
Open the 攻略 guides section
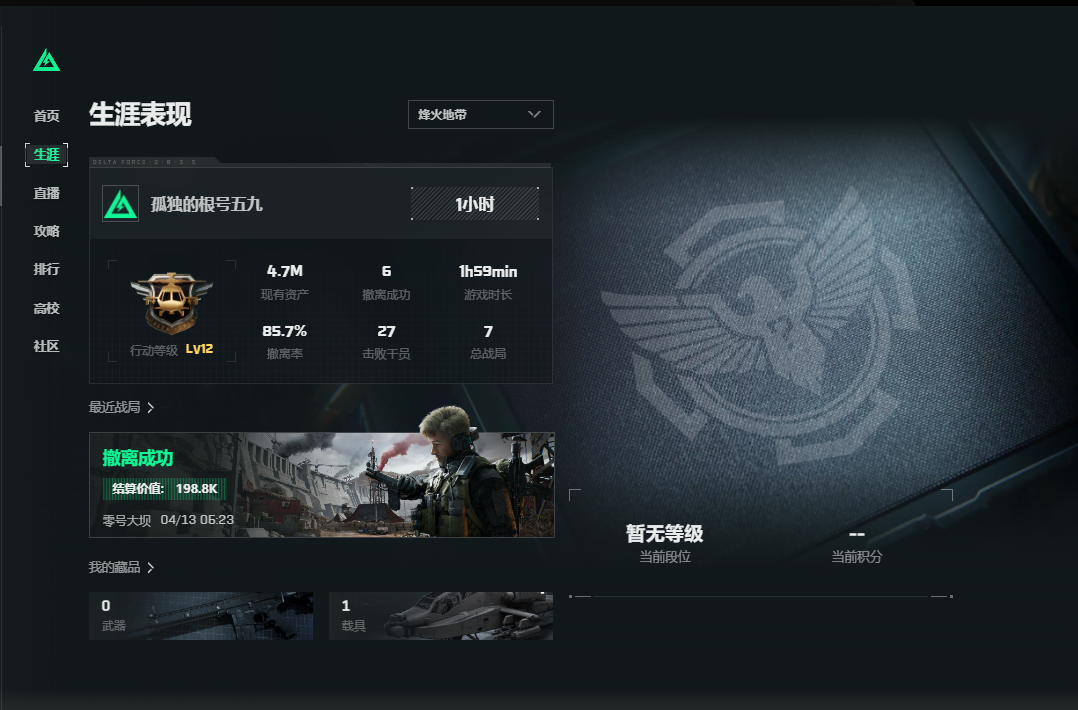[x=47, y=231]
